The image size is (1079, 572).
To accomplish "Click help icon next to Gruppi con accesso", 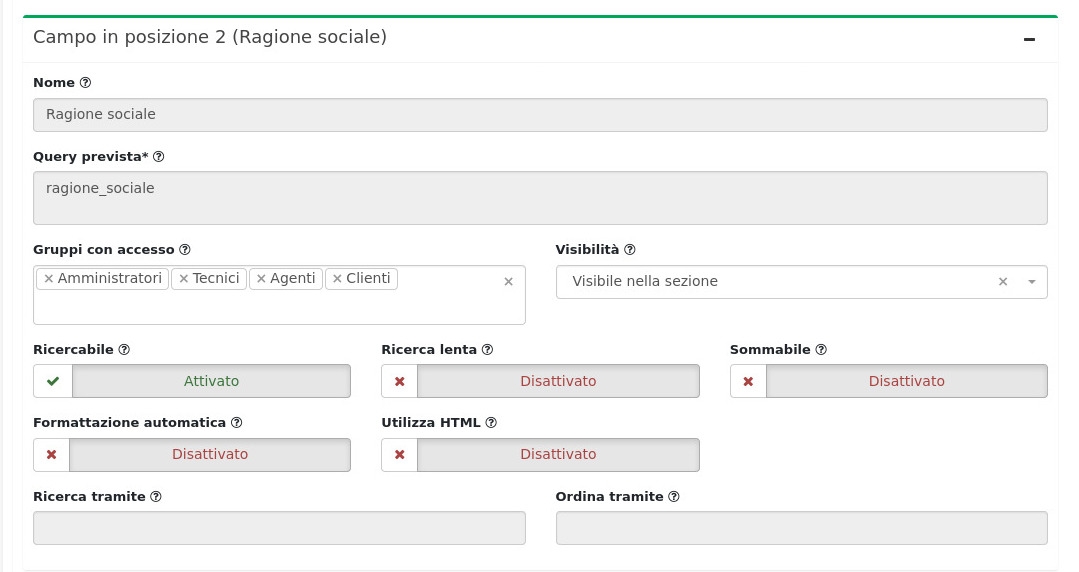I will [x=184, y=250].
